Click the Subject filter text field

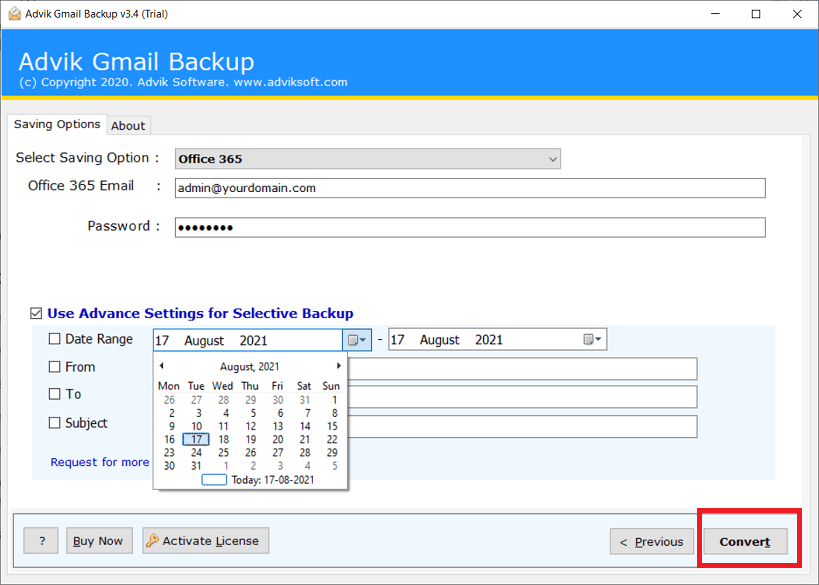coord(522,427)
